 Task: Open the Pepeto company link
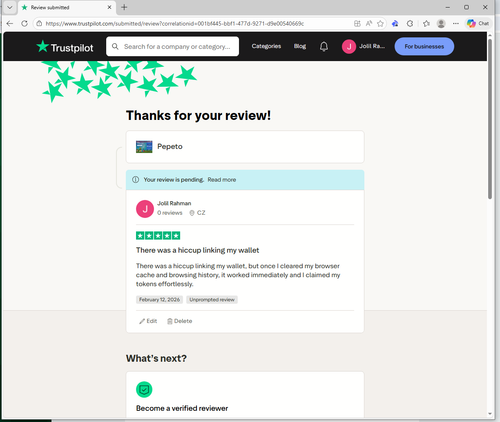[x=170, y=147]
